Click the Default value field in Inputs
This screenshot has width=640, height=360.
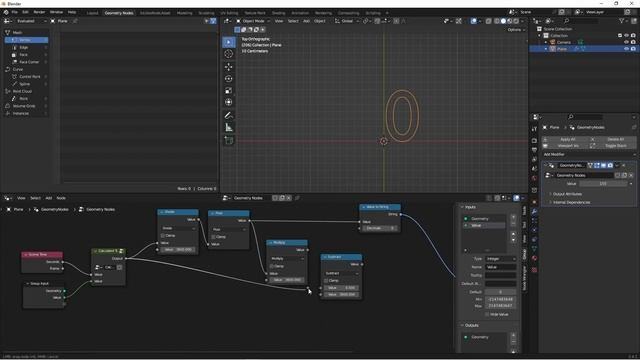[x=500, y=292]
